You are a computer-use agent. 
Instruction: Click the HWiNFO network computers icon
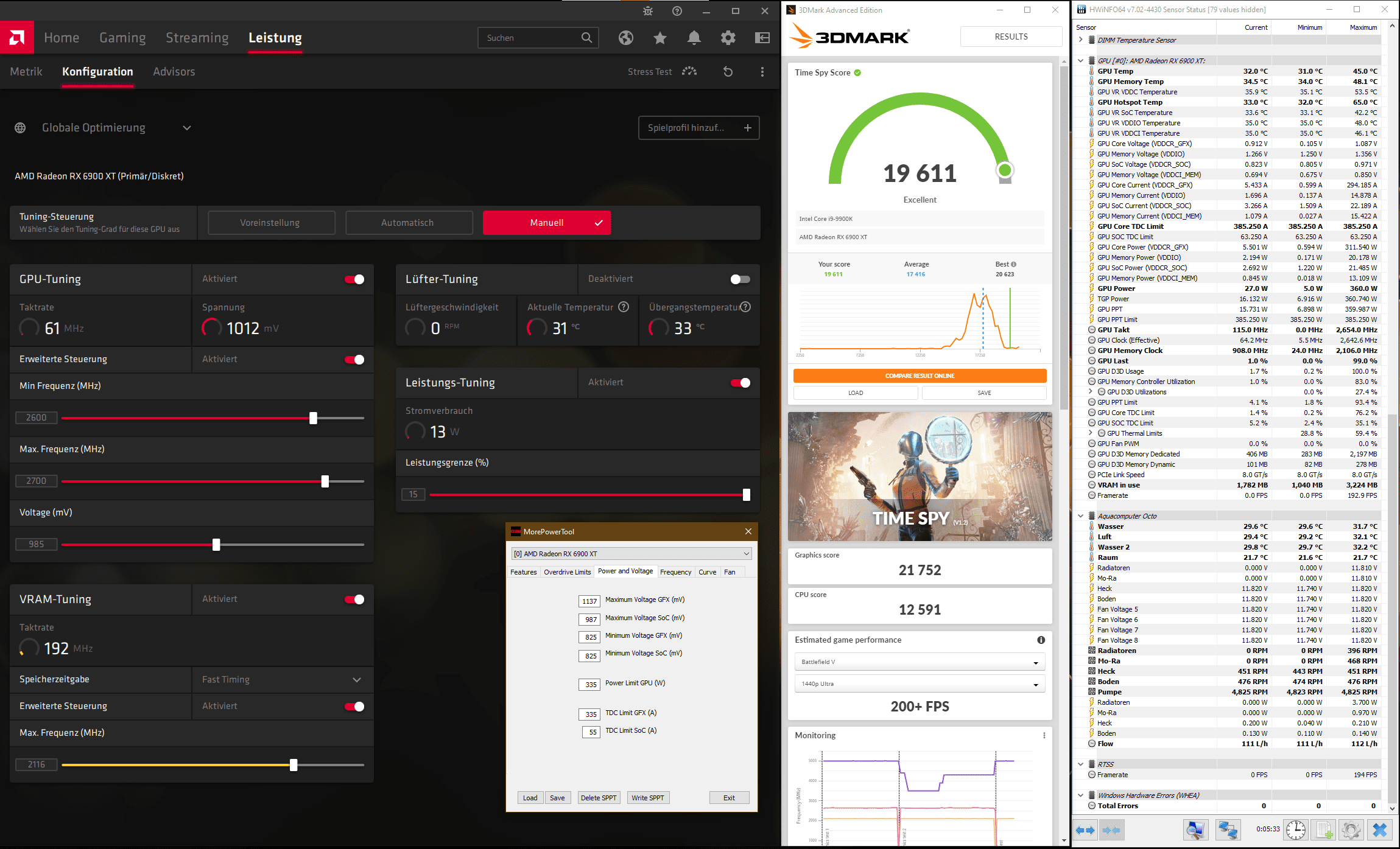pos(1228,830)
